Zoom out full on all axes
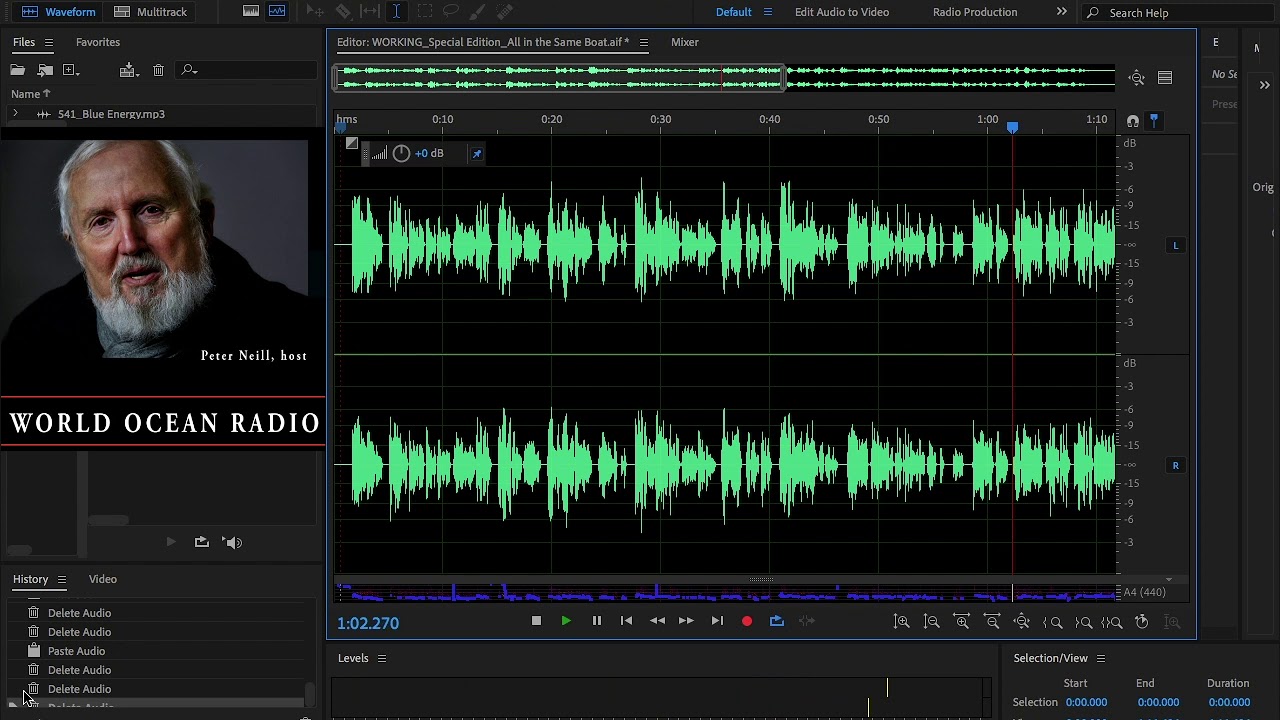1280x720 pixels. tap(1022, 622)
